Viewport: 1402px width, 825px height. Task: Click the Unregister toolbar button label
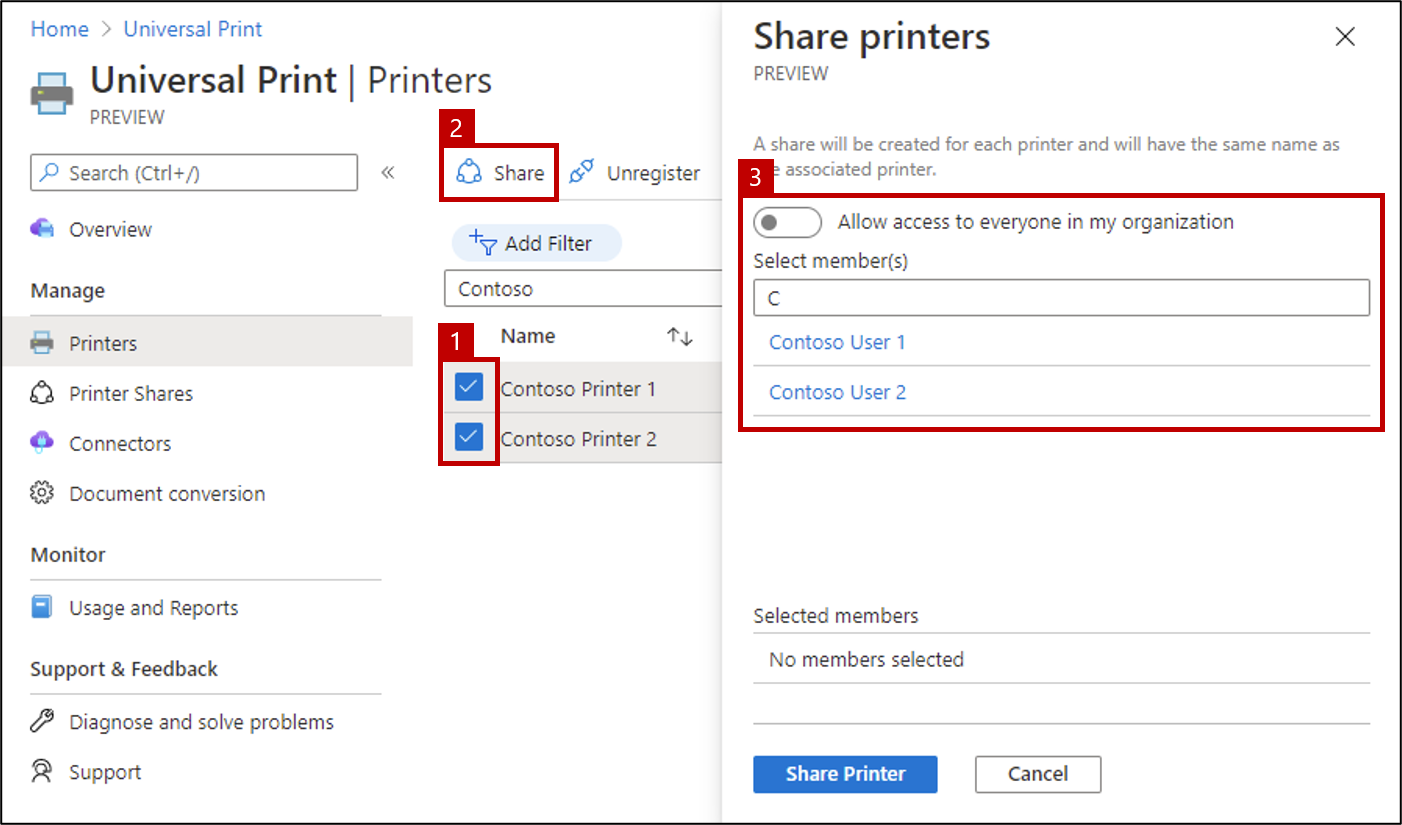point(653,173)
